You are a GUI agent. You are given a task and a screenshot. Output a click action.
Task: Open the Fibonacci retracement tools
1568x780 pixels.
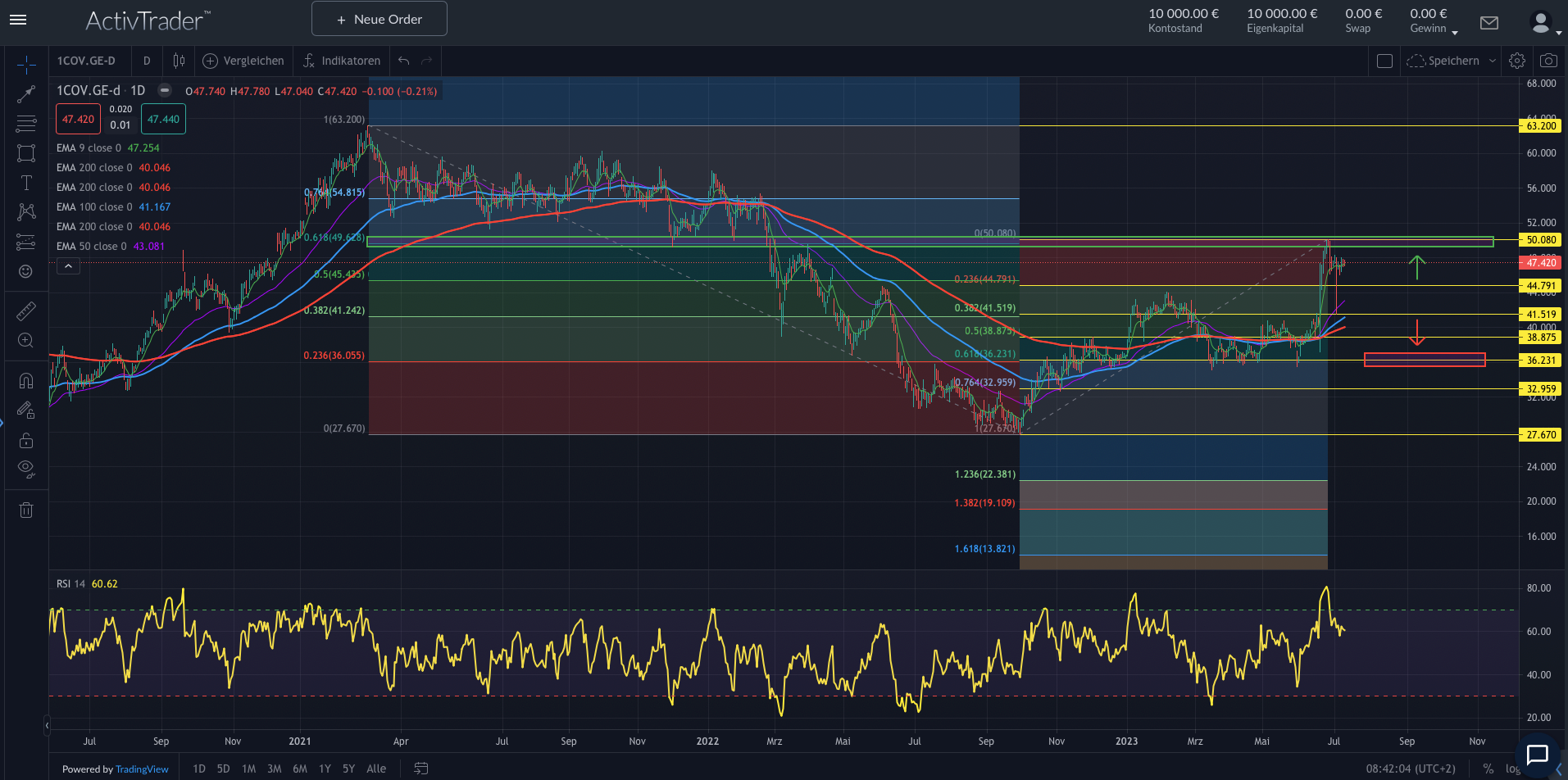(x=26, y=124)
